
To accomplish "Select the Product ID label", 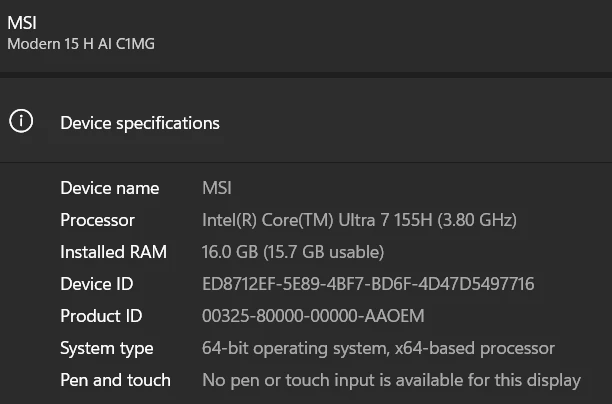I will click(101, 316).
